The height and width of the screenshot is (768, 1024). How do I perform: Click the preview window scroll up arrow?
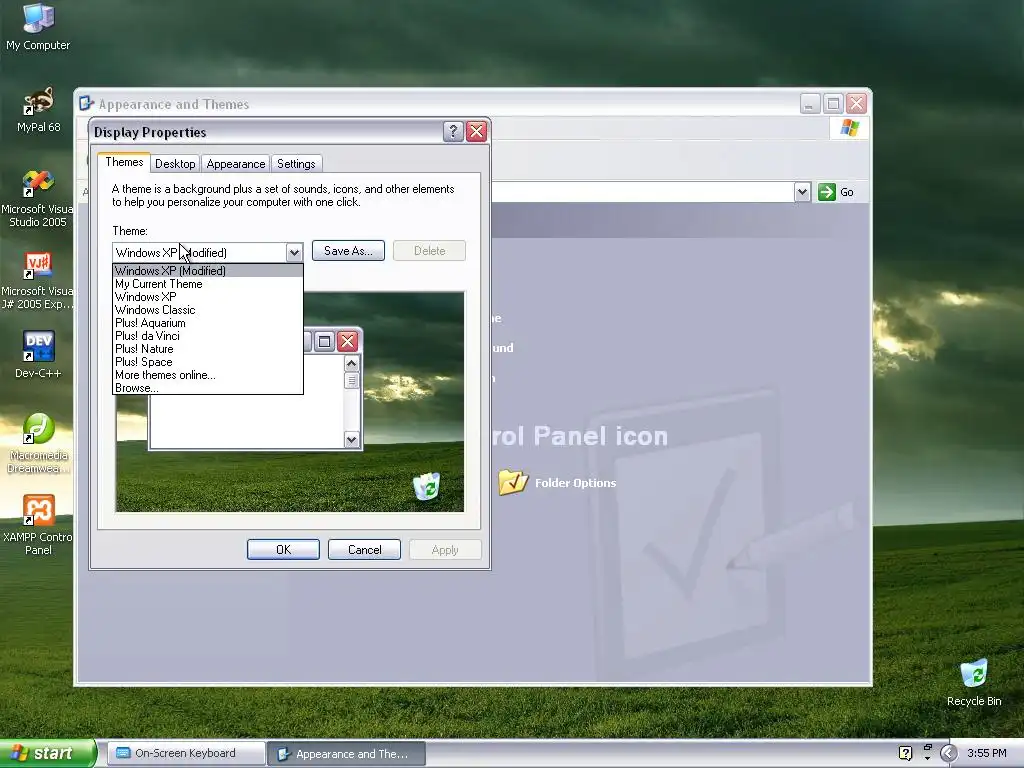(351, 364)
